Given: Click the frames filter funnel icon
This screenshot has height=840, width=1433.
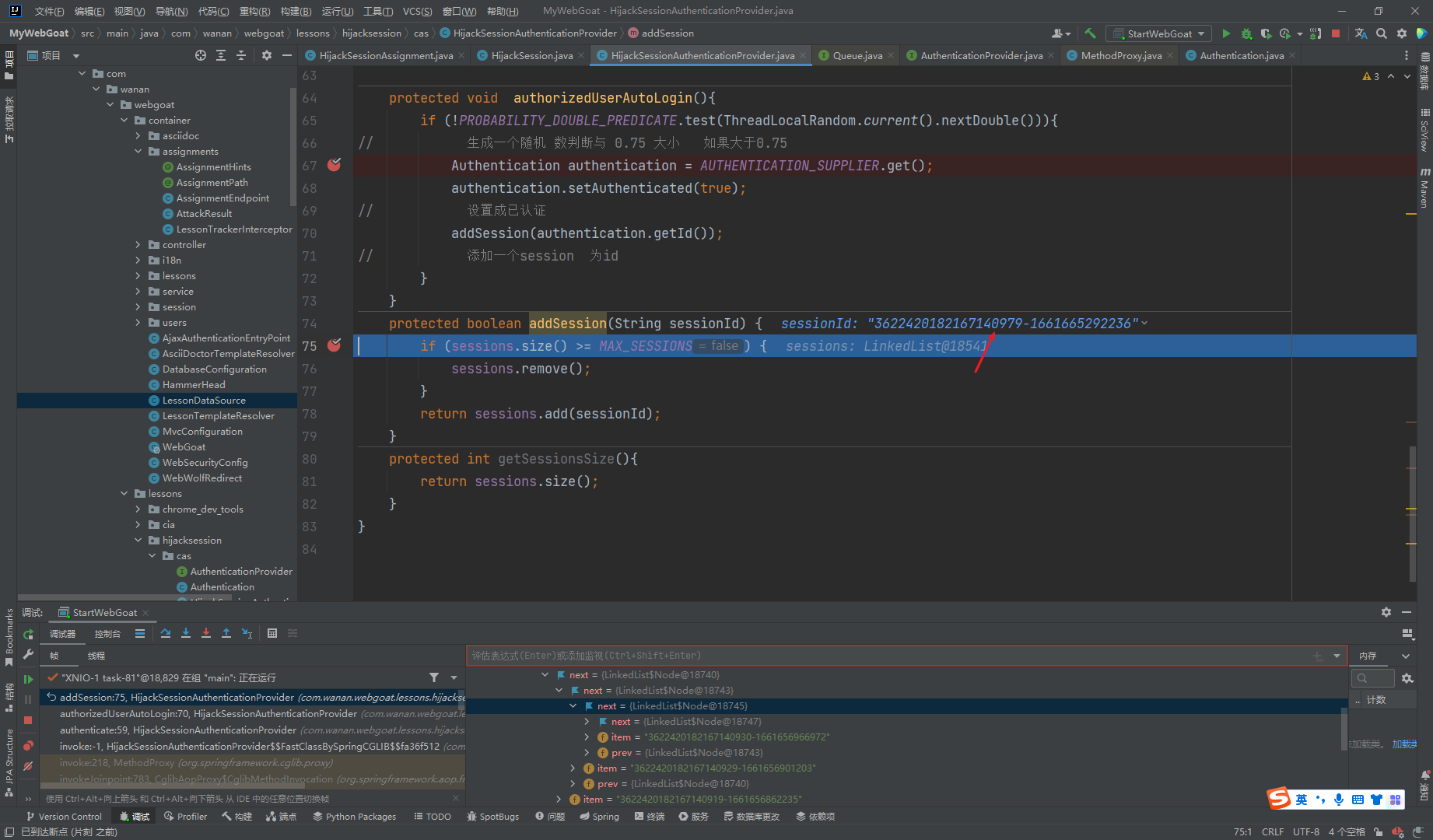Looking at the screenshot, I should (434, 677).
